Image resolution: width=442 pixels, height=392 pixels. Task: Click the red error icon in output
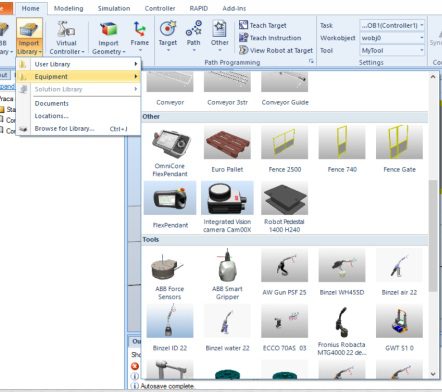pos(135,366)
